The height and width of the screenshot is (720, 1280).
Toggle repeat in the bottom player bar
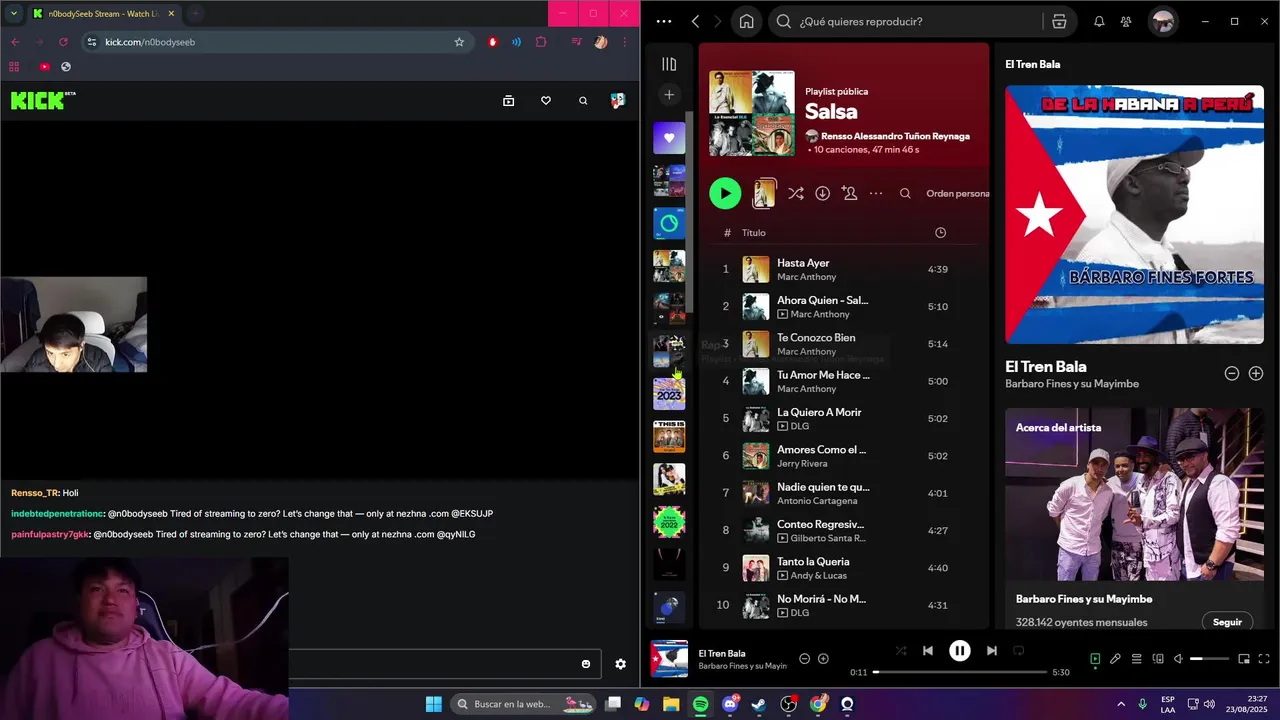[x=1018, y=650]
